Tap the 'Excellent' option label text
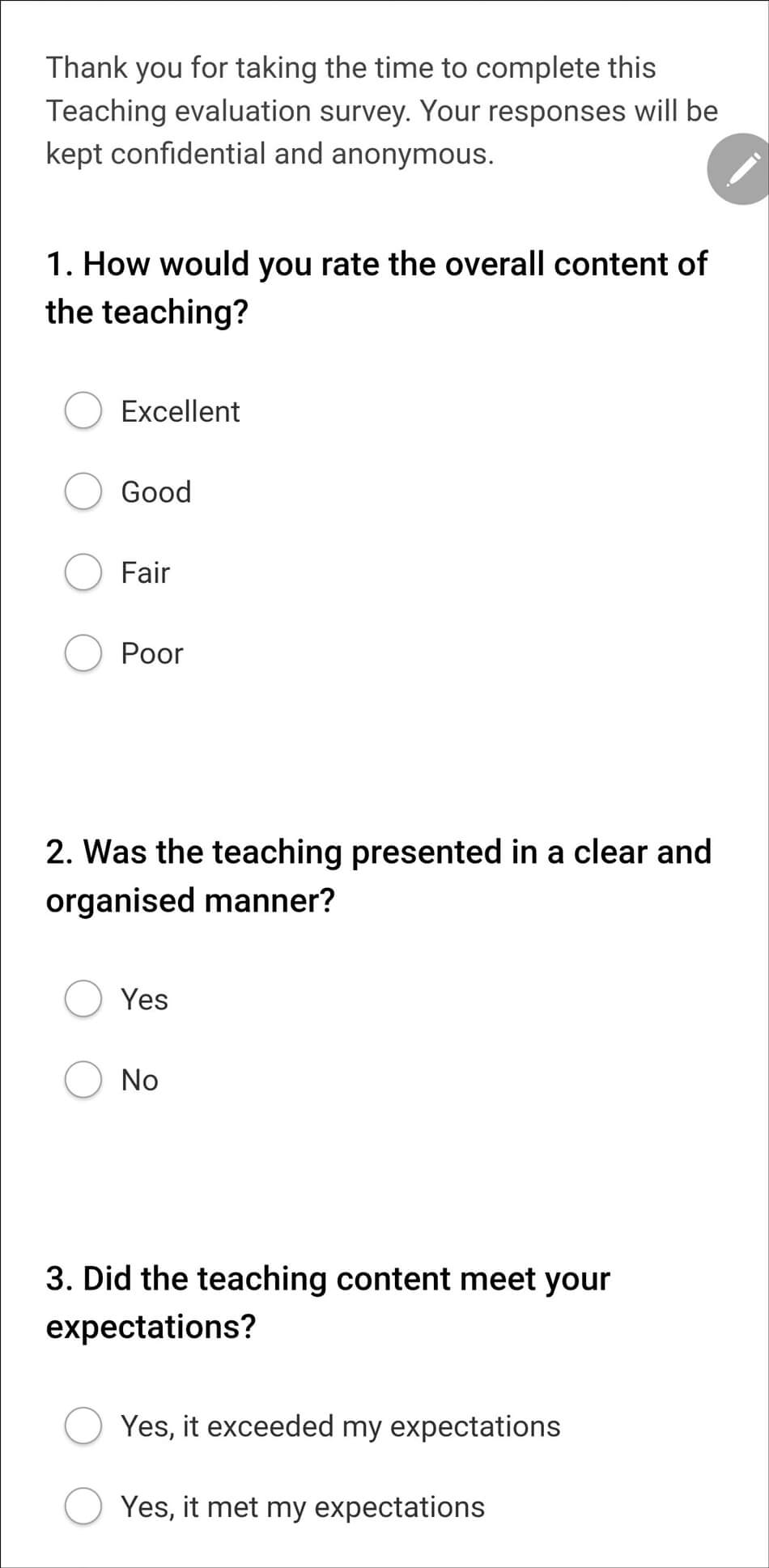The height and width of the screenshot is (1568, 769). pyautogui.click(x=181, y=411)
